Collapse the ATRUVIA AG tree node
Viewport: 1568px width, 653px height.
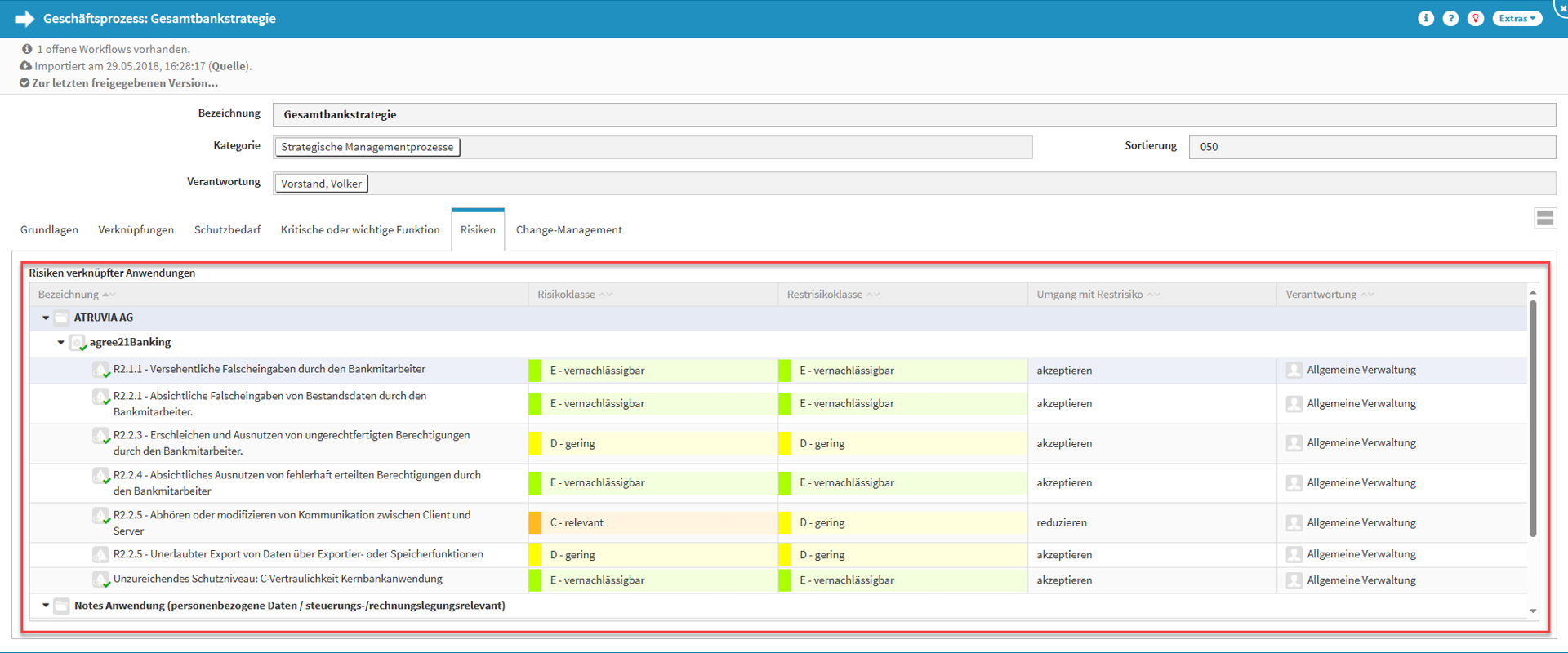46,318
